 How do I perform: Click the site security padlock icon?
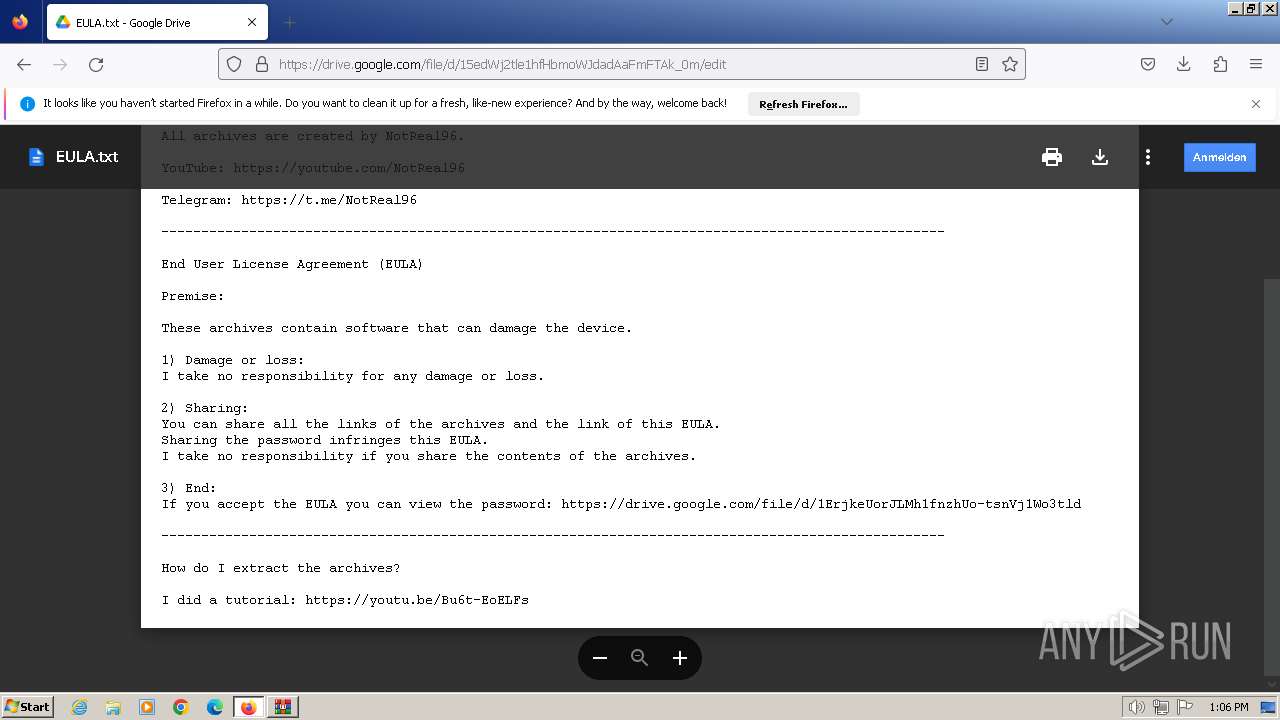[262, 64]
